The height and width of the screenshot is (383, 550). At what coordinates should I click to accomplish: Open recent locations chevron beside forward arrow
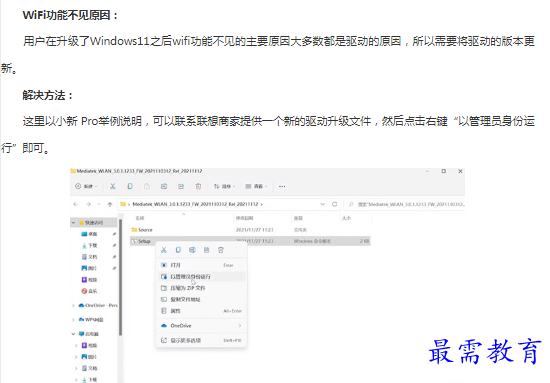click(x=99, y=204)
